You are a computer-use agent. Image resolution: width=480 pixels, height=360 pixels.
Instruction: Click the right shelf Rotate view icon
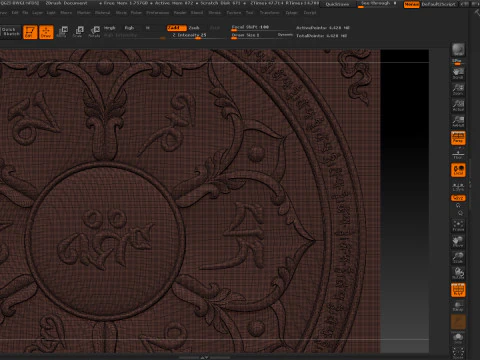pyautogui.click(x=458, y=273)
